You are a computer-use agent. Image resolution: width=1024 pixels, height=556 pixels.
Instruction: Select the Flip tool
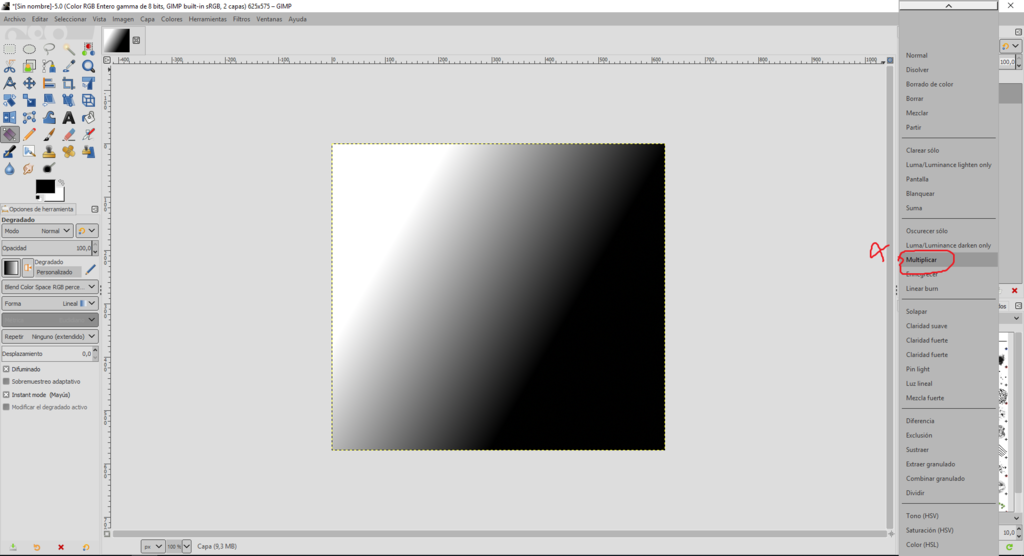[10, 117]
